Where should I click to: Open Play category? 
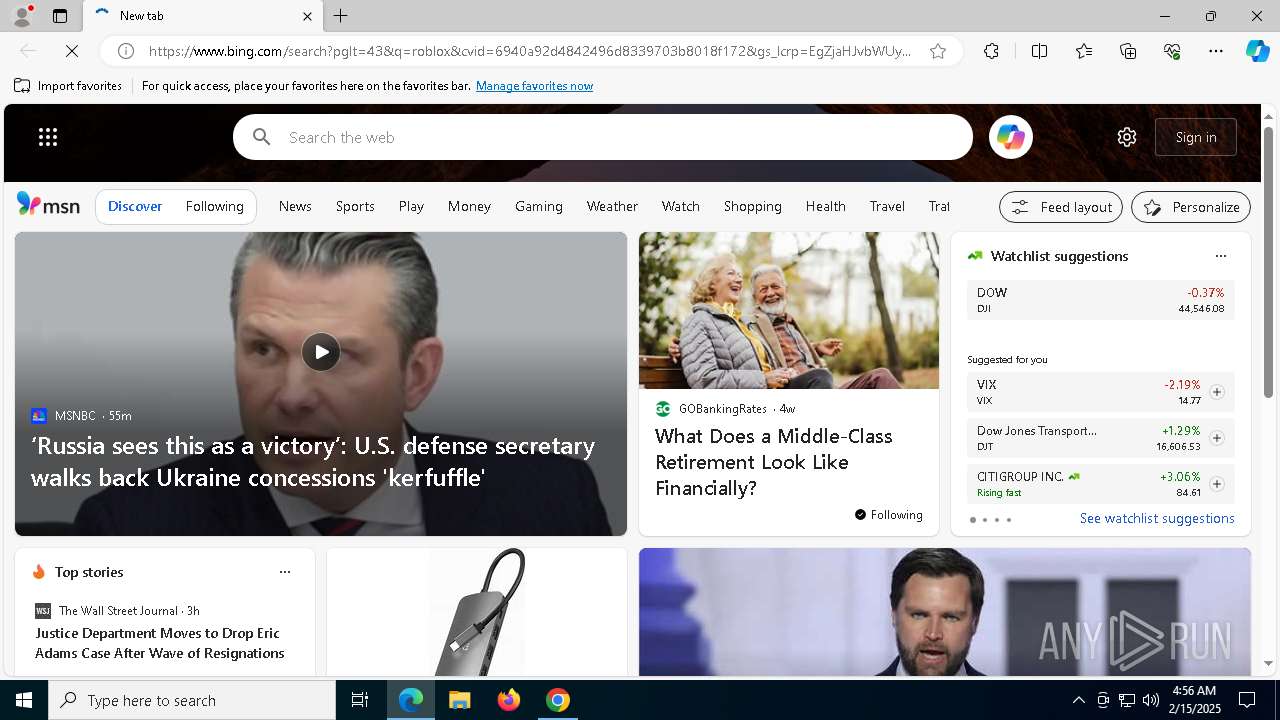coord(411,206)
